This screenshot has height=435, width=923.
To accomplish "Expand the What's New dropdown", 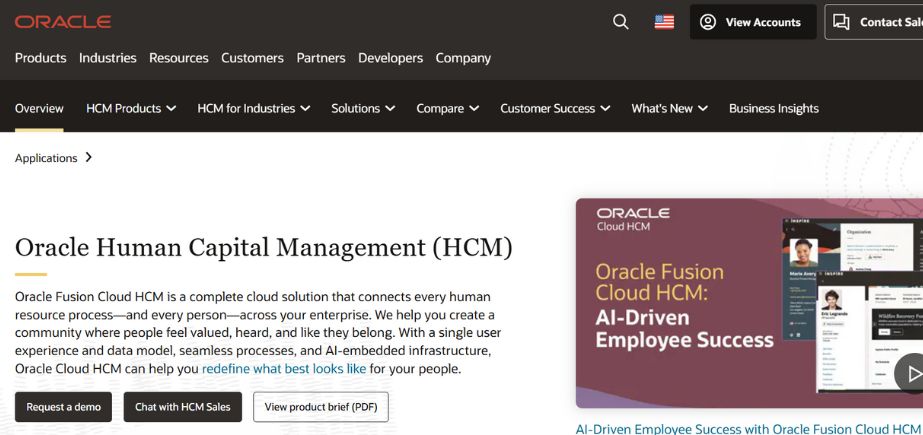I will (x=669, y=108).
